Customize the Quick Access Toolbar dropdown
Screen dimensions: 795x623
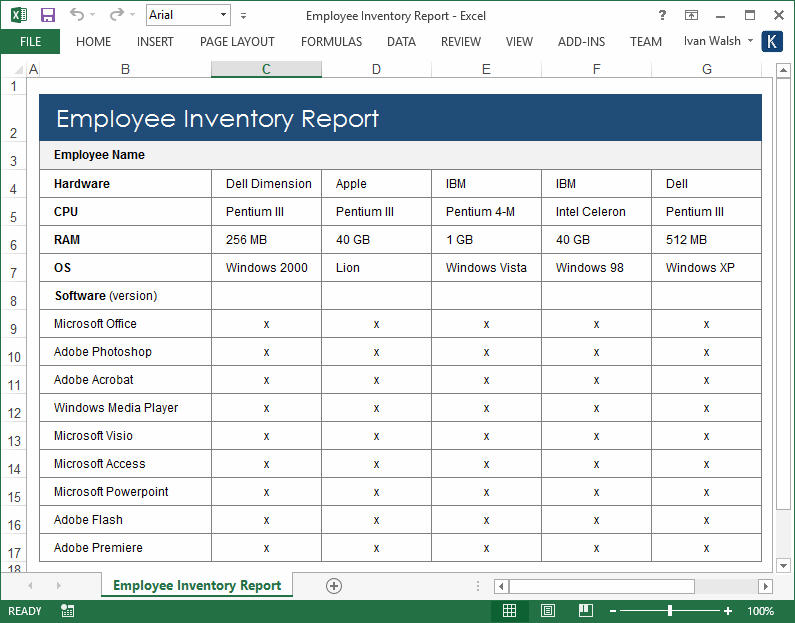point(243,16)
